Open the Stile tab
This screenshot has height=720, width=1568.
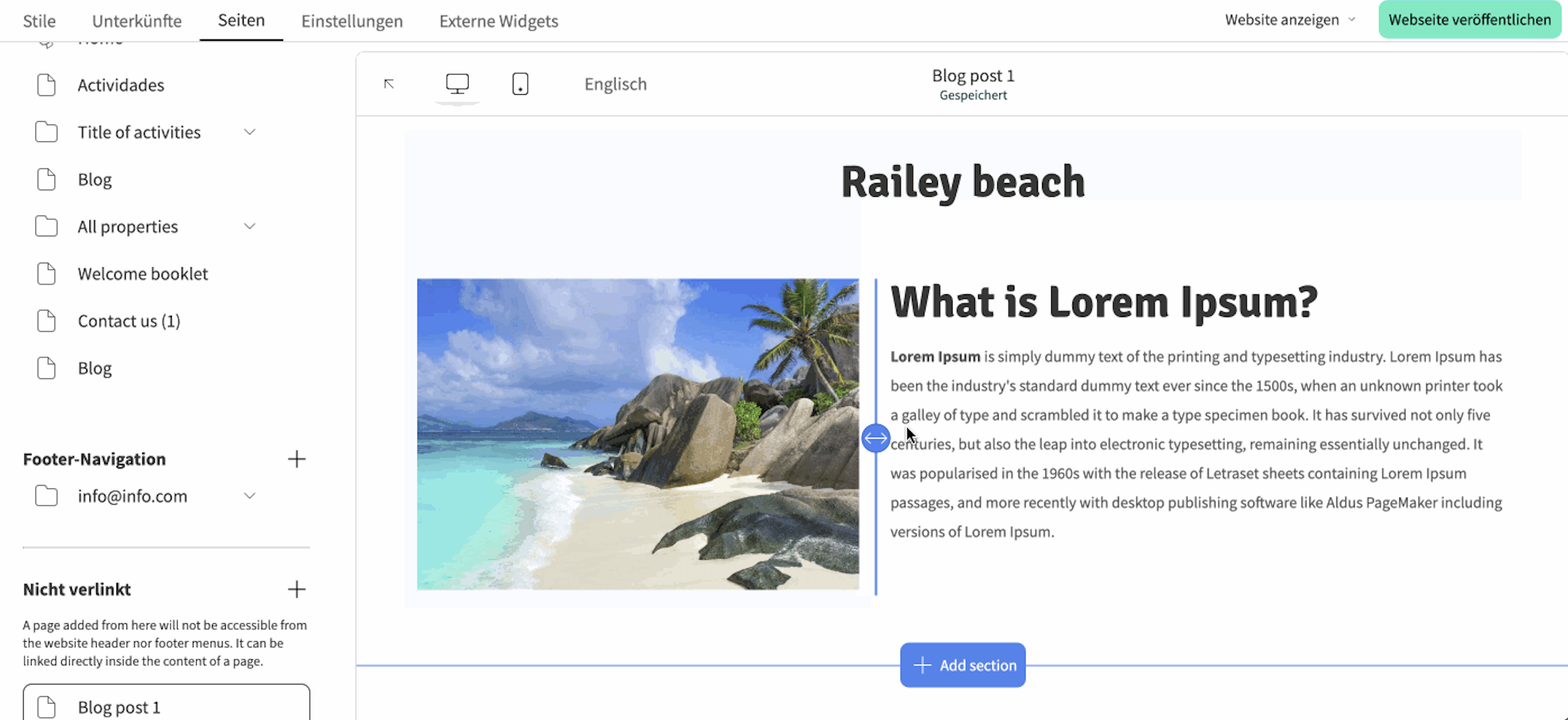tap(39, 20)
